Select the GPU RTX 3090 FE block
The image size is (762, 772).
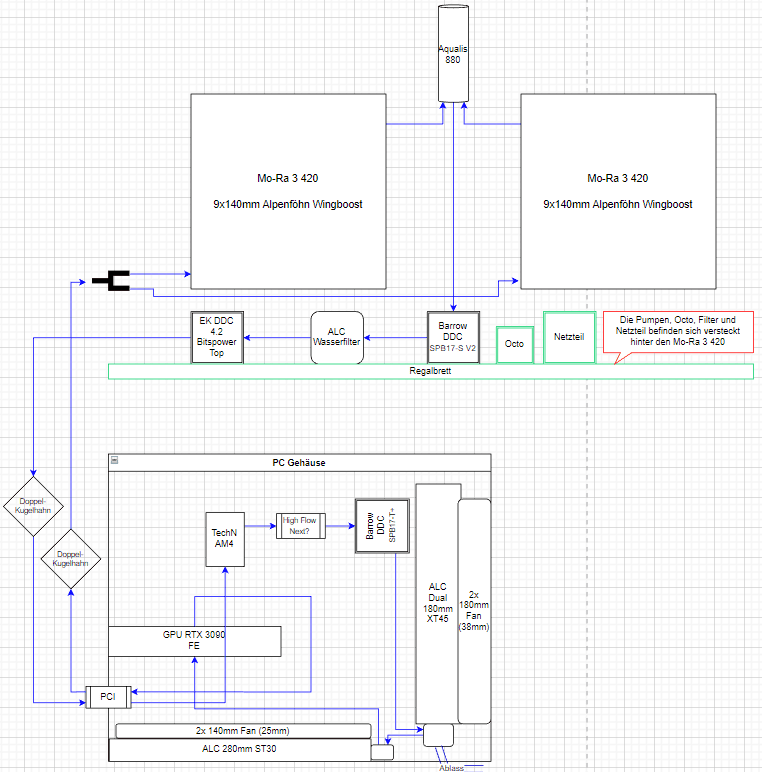click(x=194, y=641)
